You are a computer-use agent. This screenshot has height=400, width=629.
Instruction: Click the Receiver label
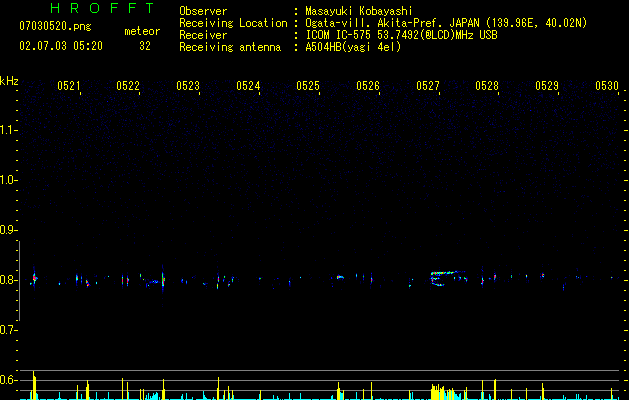[203, 35]
